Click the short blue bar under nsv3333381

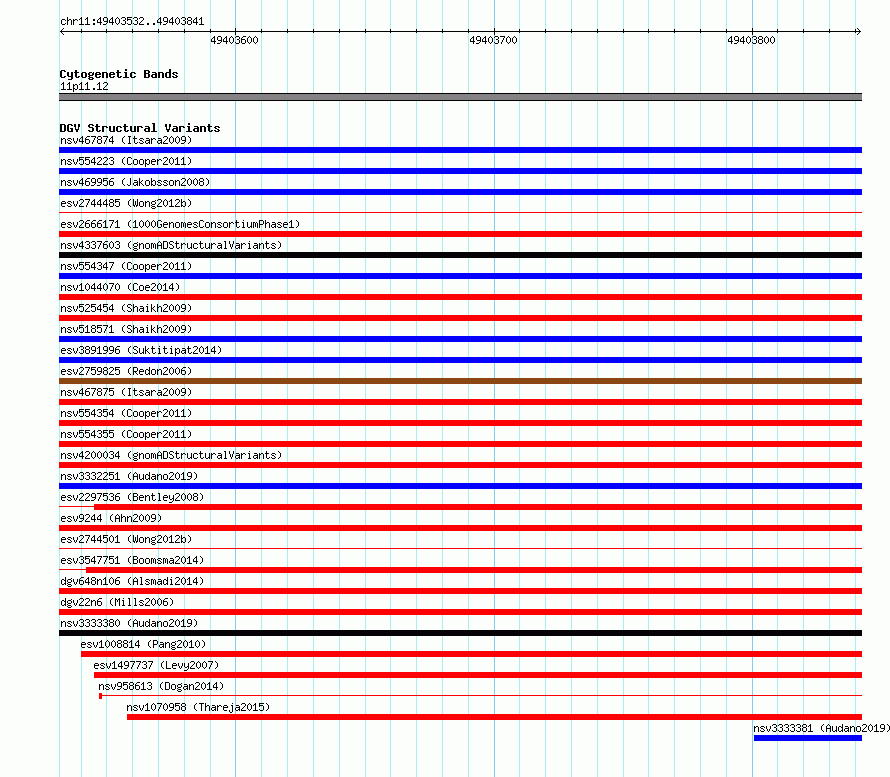[x=808, y=738]
